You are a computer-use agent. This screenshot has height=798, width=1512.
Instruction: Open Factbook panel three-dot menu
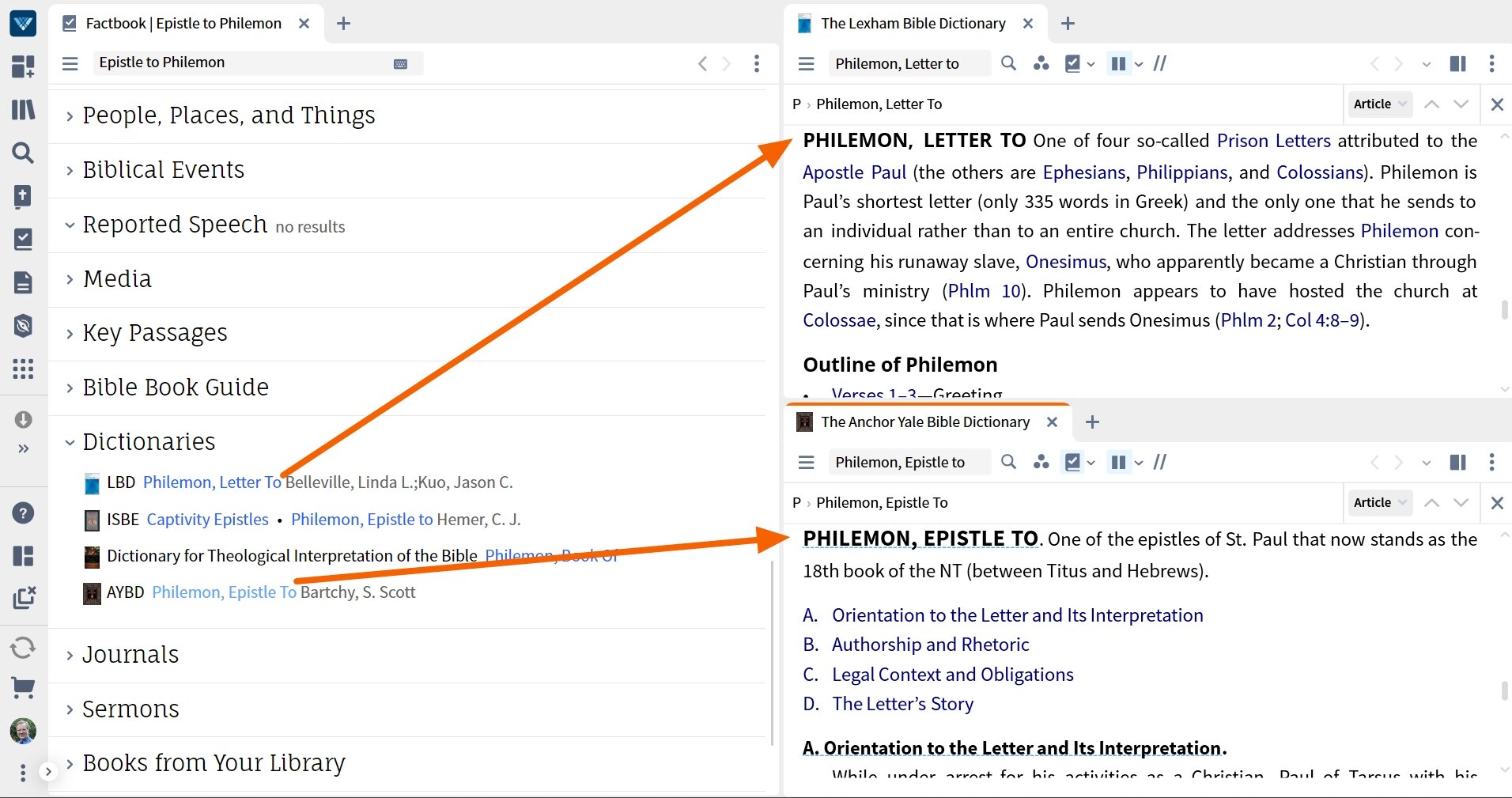[x=757, y=63]
